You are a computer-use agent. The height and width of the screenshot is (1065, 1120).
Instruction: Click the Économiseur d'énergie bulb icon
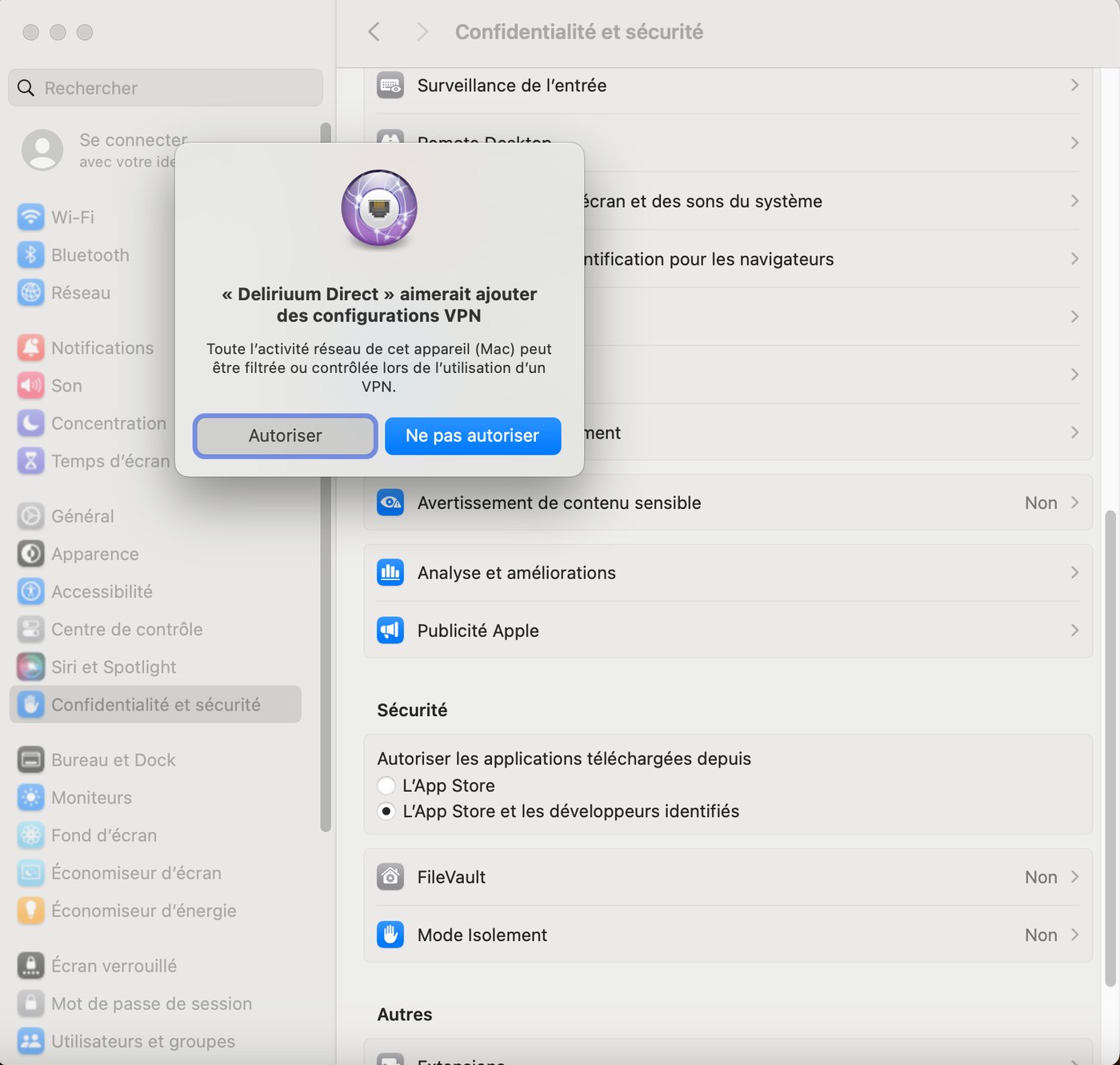[x=30, y=910]
